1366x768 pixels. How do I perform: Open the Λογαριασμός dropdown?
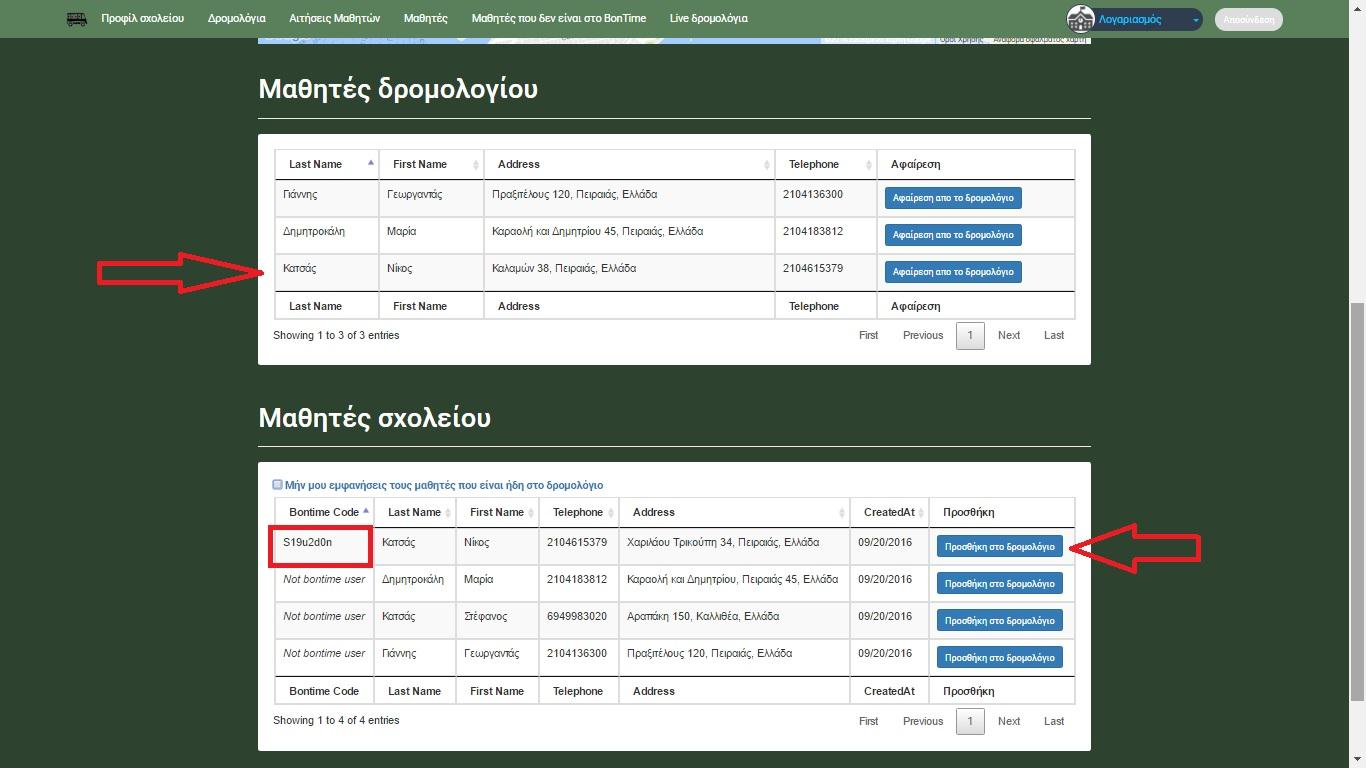point(1148,19)
